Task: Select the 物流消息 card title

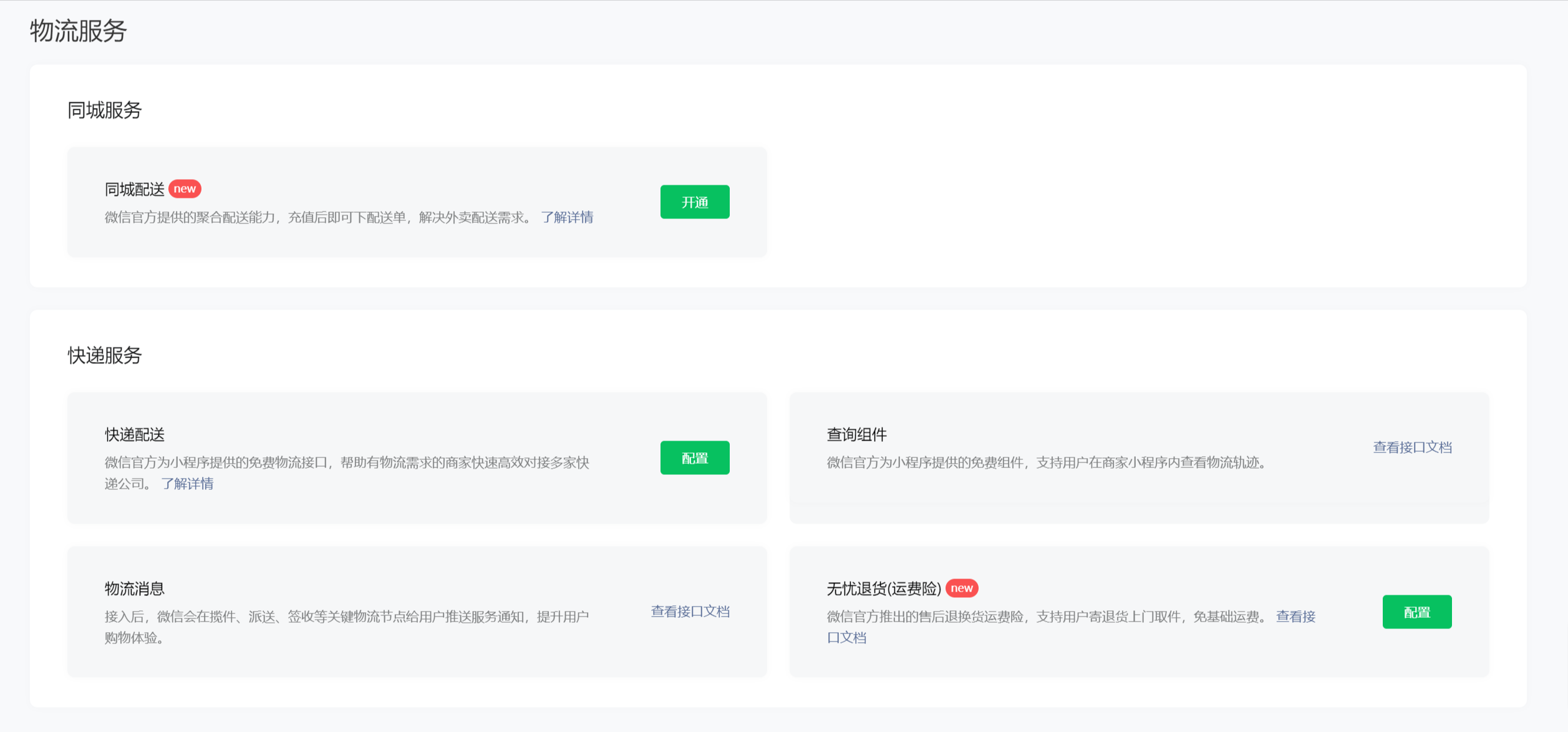Action: [x=134, y=589]
